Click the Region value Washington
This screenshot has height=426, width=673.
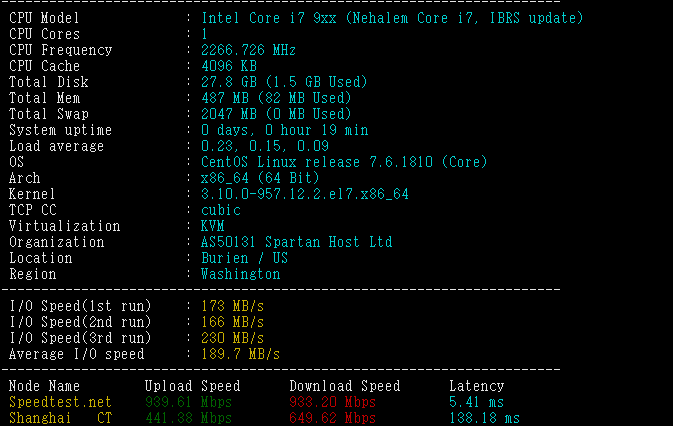coord(240,274)
